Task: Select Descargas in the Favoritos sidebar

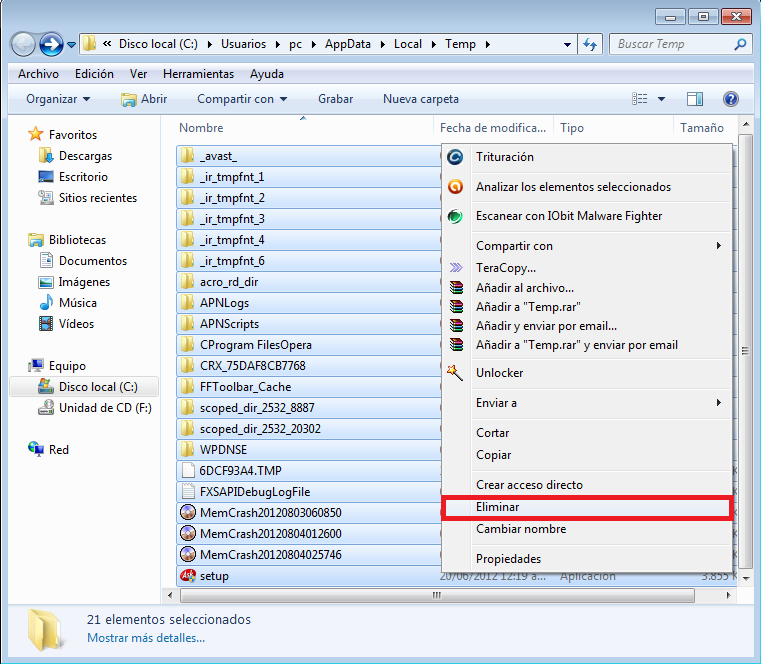Action: (x=85, y=156)
